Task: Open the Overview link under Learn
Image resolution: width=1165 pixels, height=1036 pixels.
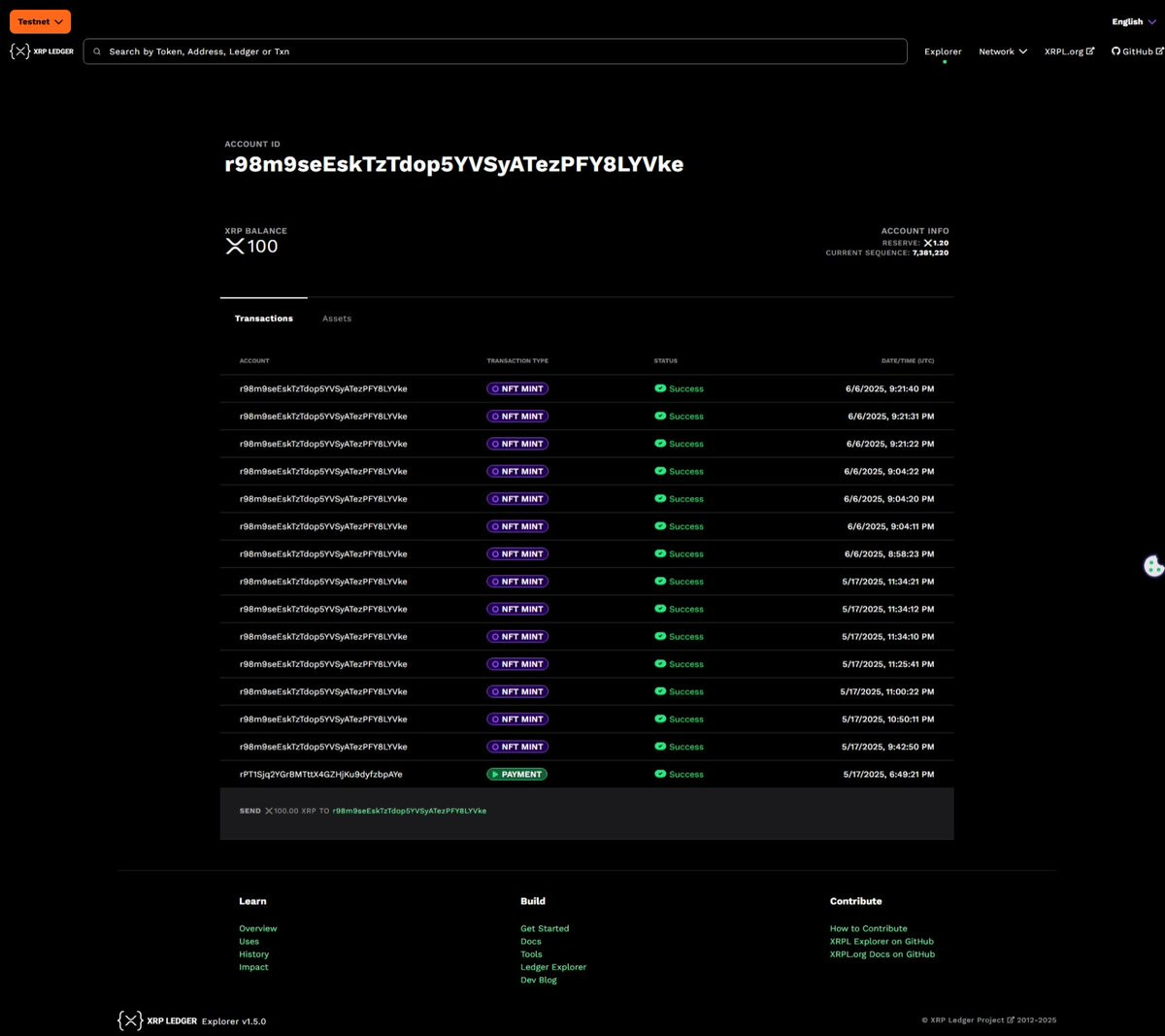Action: [258, 928]
